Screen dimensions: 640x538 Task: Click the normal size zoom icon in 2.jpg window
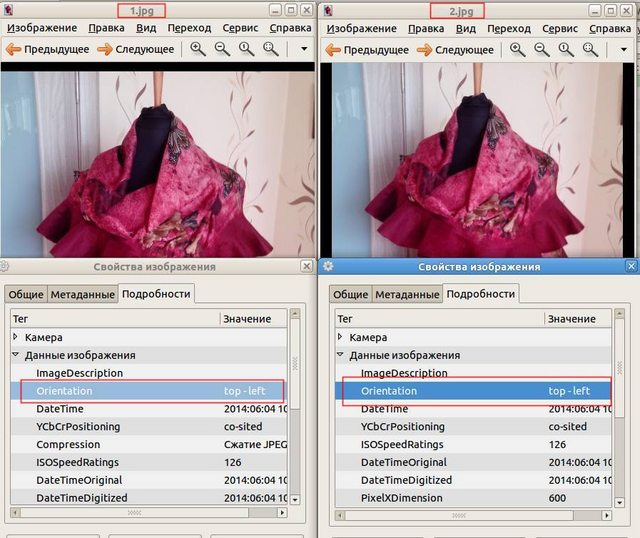click(x=566, y=50)
